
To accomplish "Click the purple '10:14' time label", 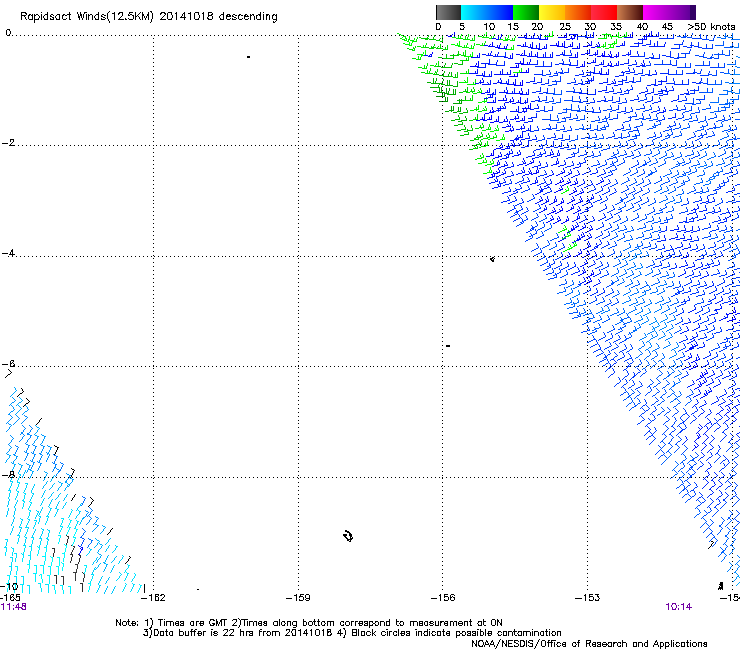I will click(x=678, y=607).
